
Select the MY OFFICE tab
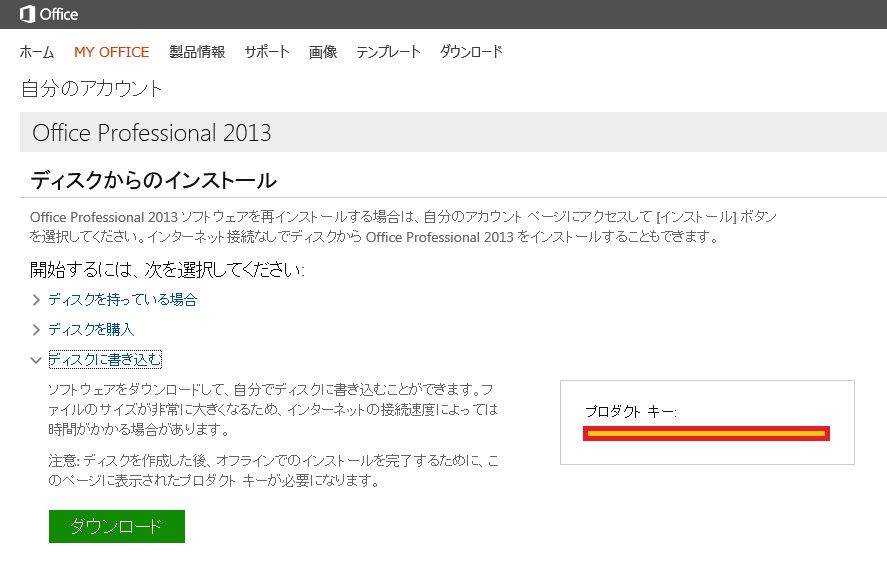tap(111, 52)
